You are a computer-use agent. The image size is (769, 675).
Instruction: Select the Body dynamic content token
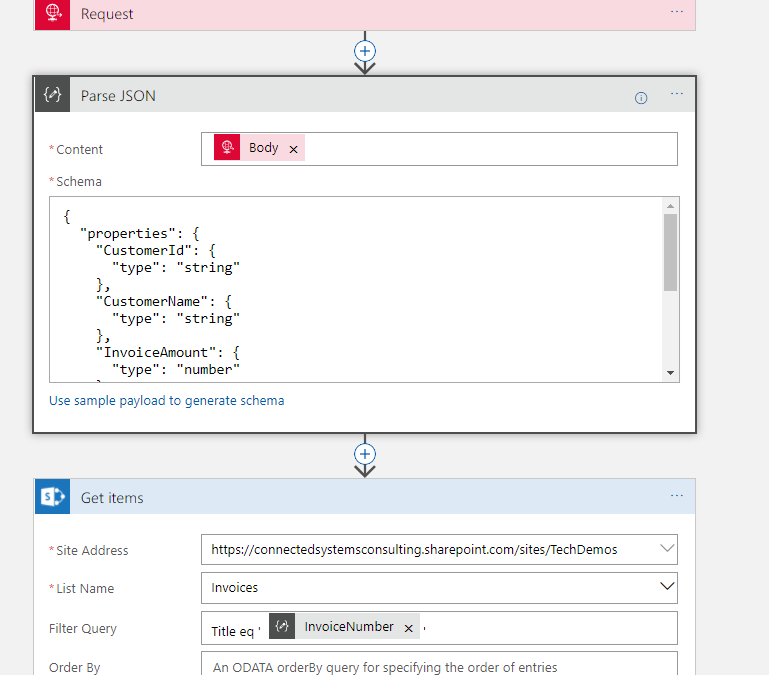click(x=259, y=147)
